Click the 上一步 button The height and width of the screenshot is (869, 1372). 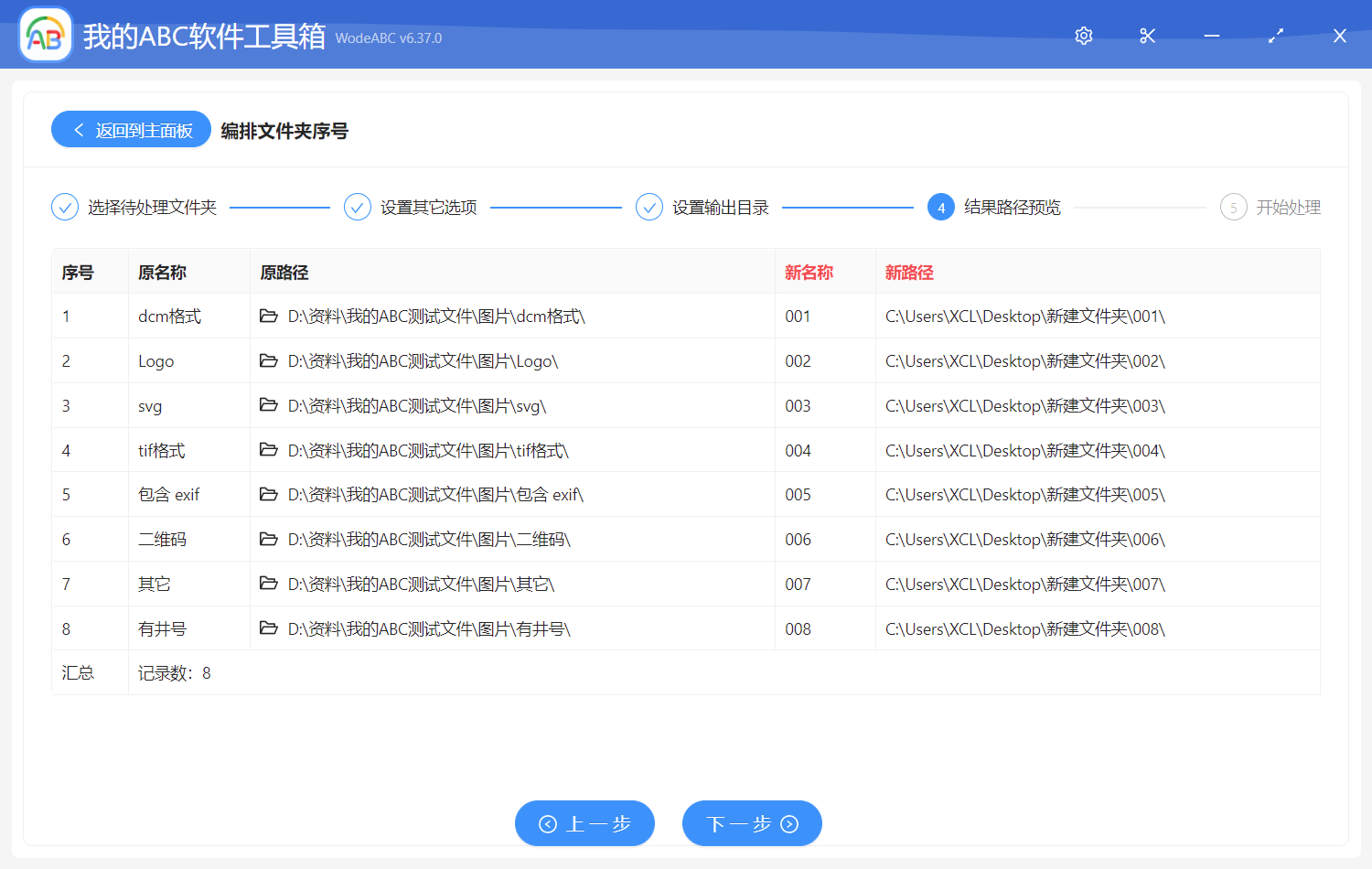(x=584, y=823)
